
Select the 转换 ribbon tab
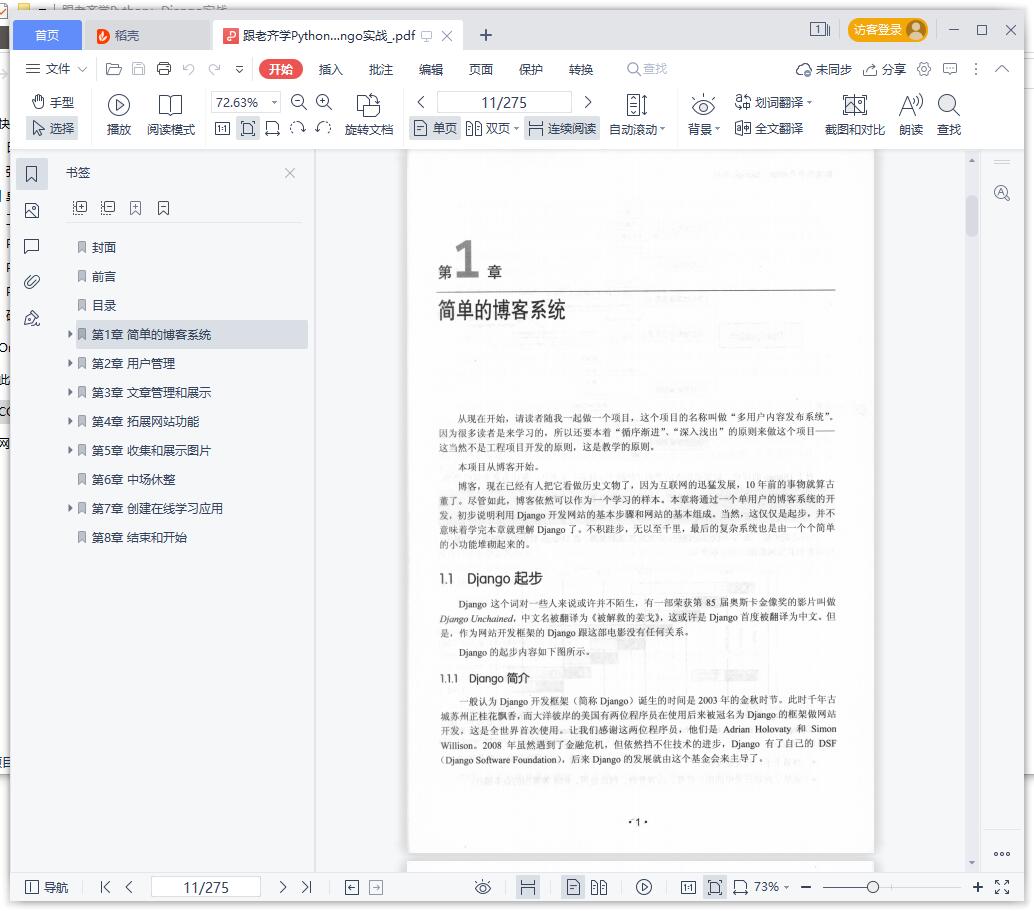(x=581, y=69)
